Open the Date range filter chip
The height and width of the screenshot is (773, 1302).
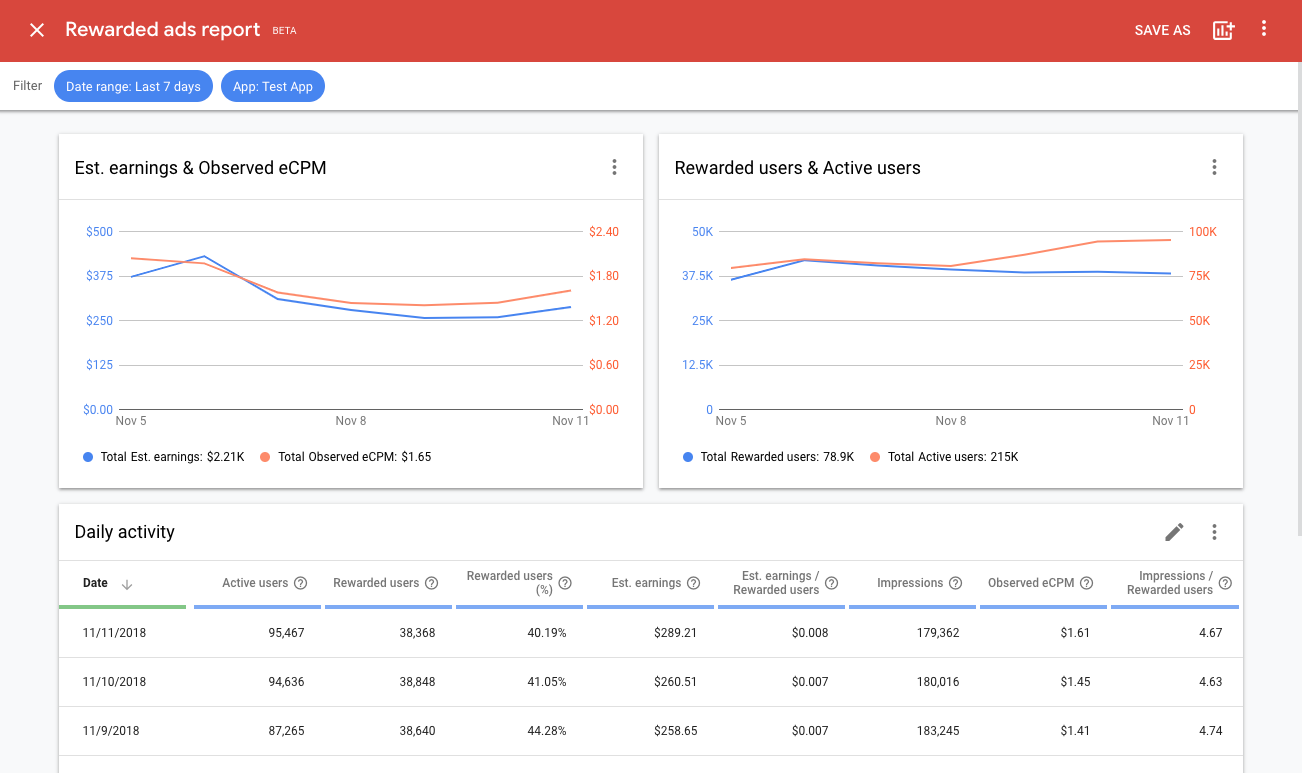point(133,87)
